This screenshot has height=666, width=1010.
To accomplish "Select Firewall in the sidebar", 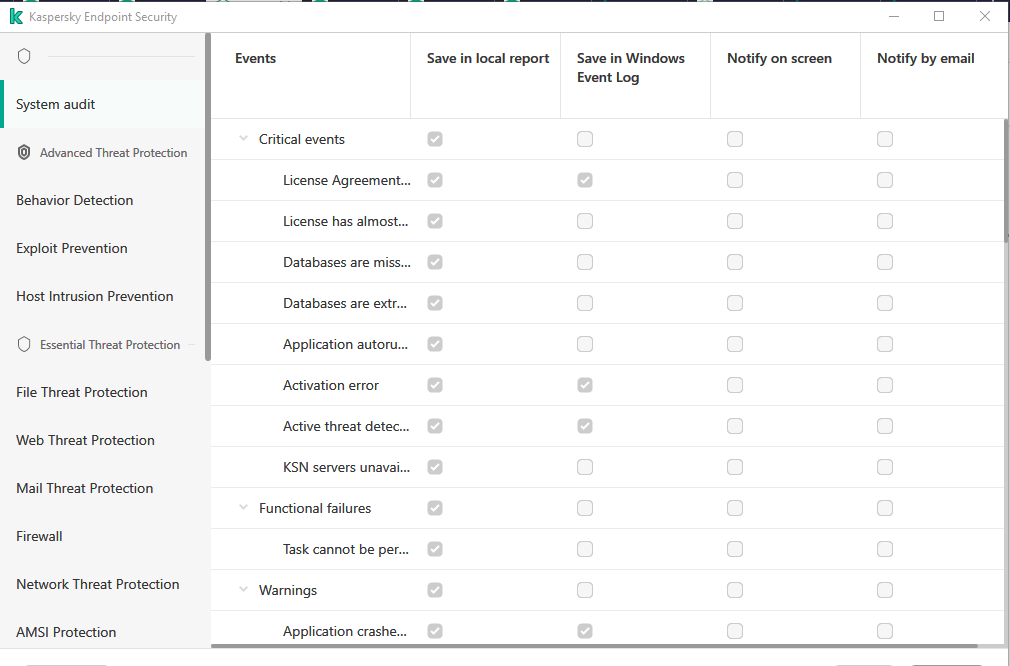I will click(39, 536).
